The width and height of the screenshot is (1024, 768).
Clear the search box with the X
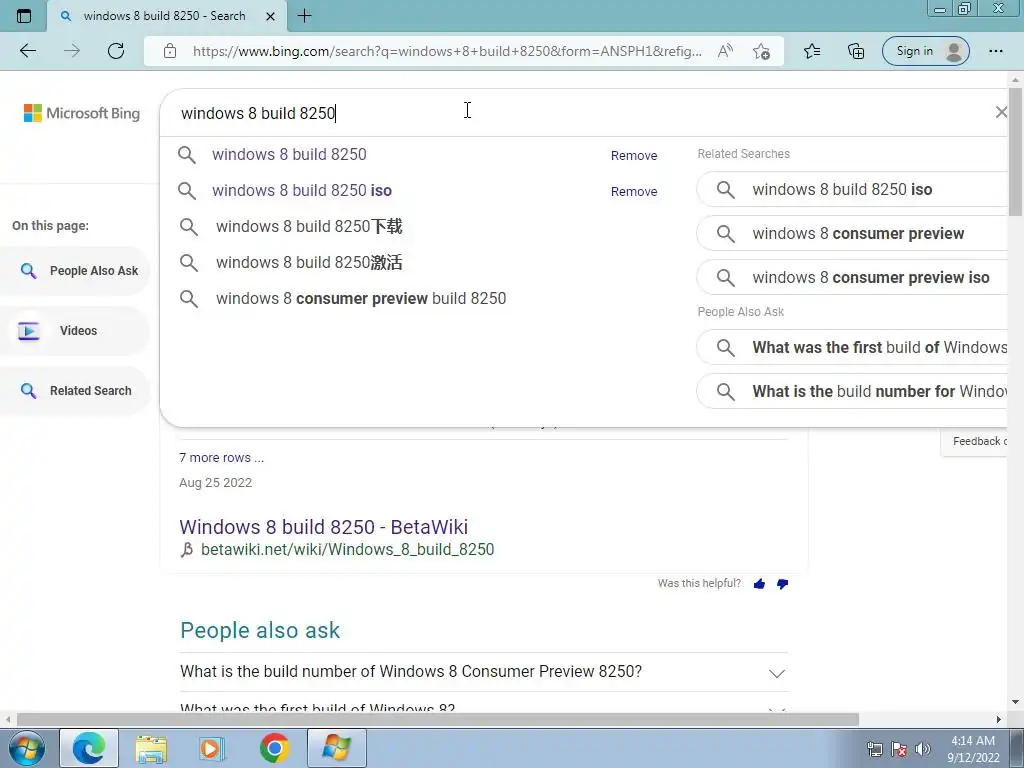click(1000, 112)
